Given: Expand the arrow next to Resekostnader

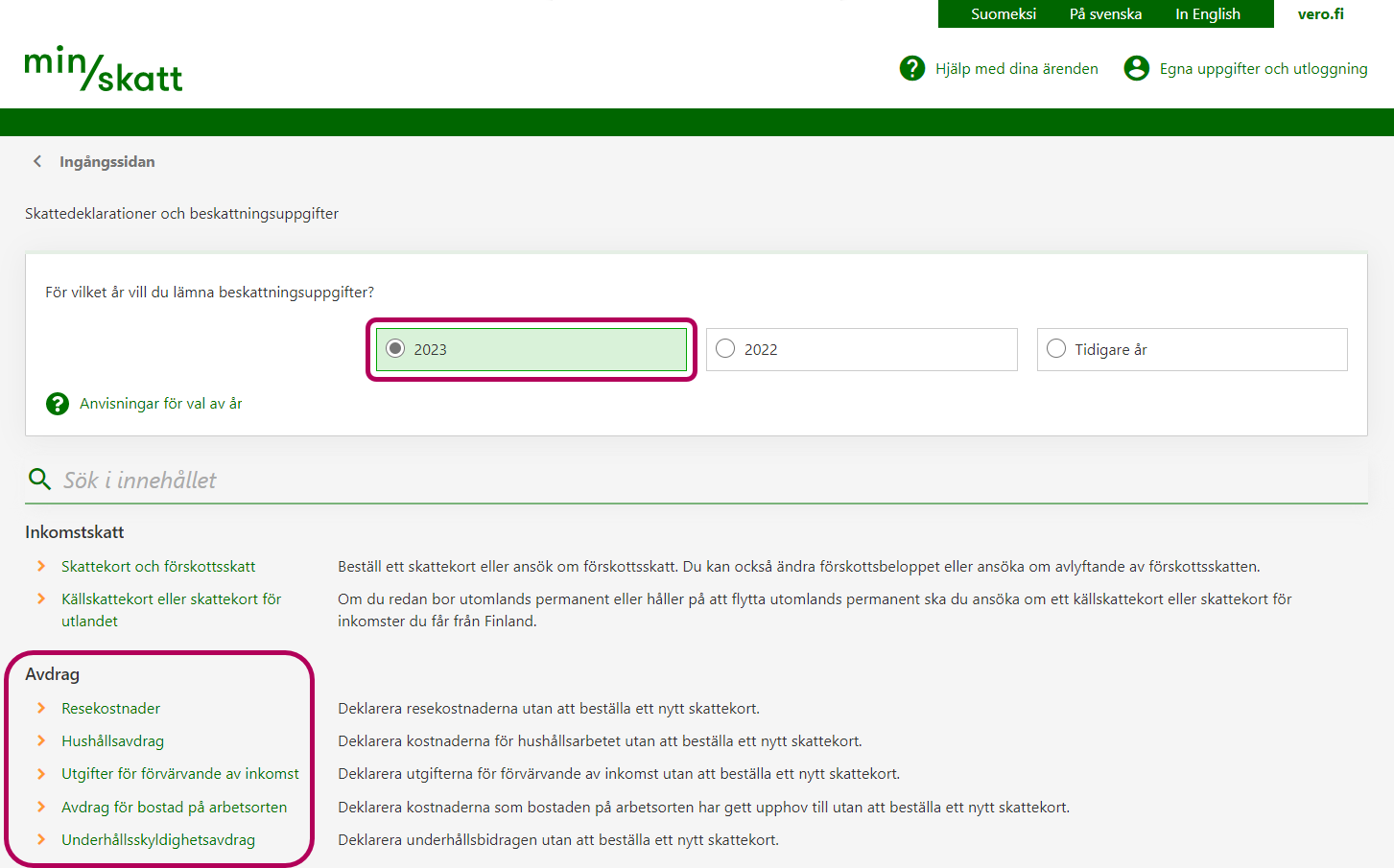Looking at the screenshot, I should (41, 708).
